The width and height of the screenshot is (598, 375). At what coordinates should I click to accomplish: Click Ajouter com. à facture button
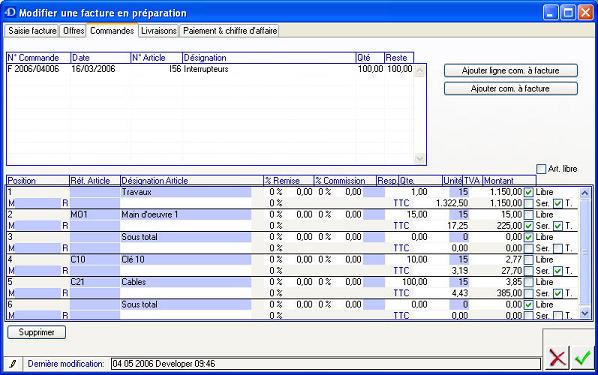coord(511,89)
